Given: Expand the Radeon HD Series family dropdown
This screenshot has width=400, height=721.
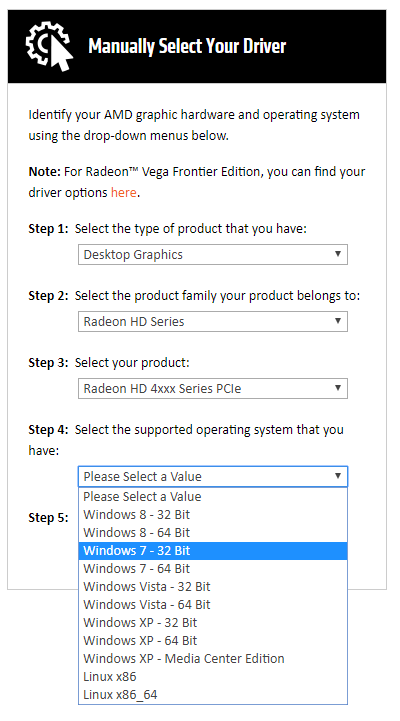Looking at the screenshot, I should coord(213,321).
